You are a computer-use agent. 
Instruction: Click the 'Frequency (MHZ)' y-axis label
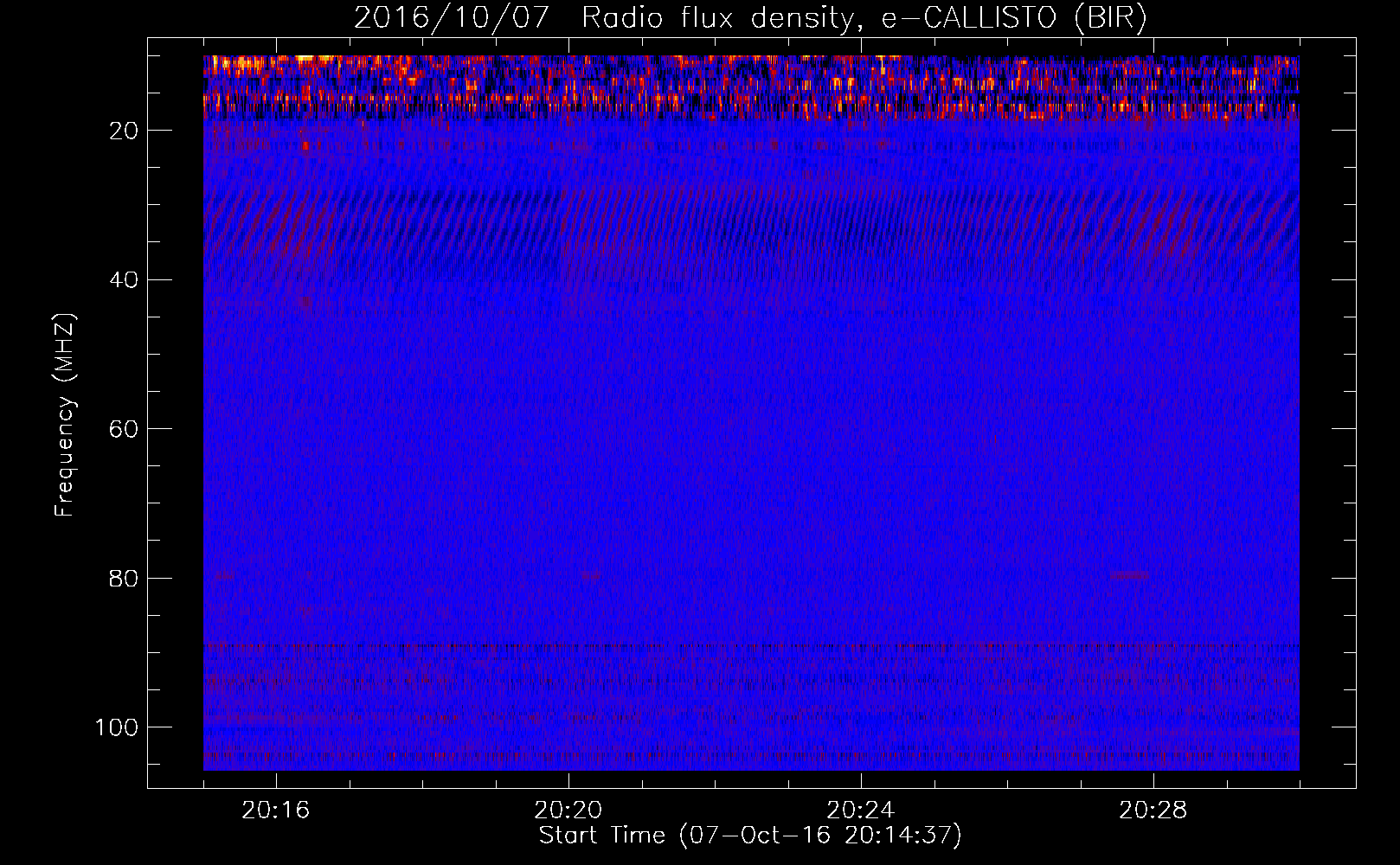(65, 414)
